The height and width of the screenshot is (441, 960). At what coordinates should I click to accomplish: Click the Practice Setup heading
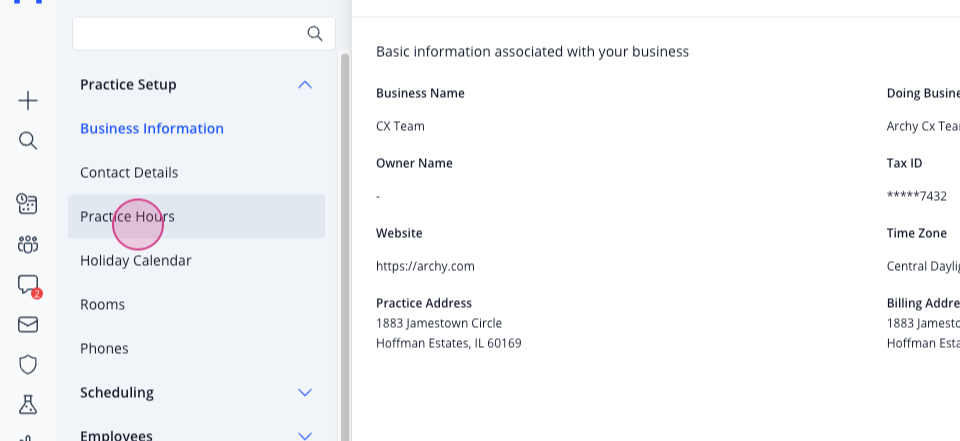tap(128, 85)
